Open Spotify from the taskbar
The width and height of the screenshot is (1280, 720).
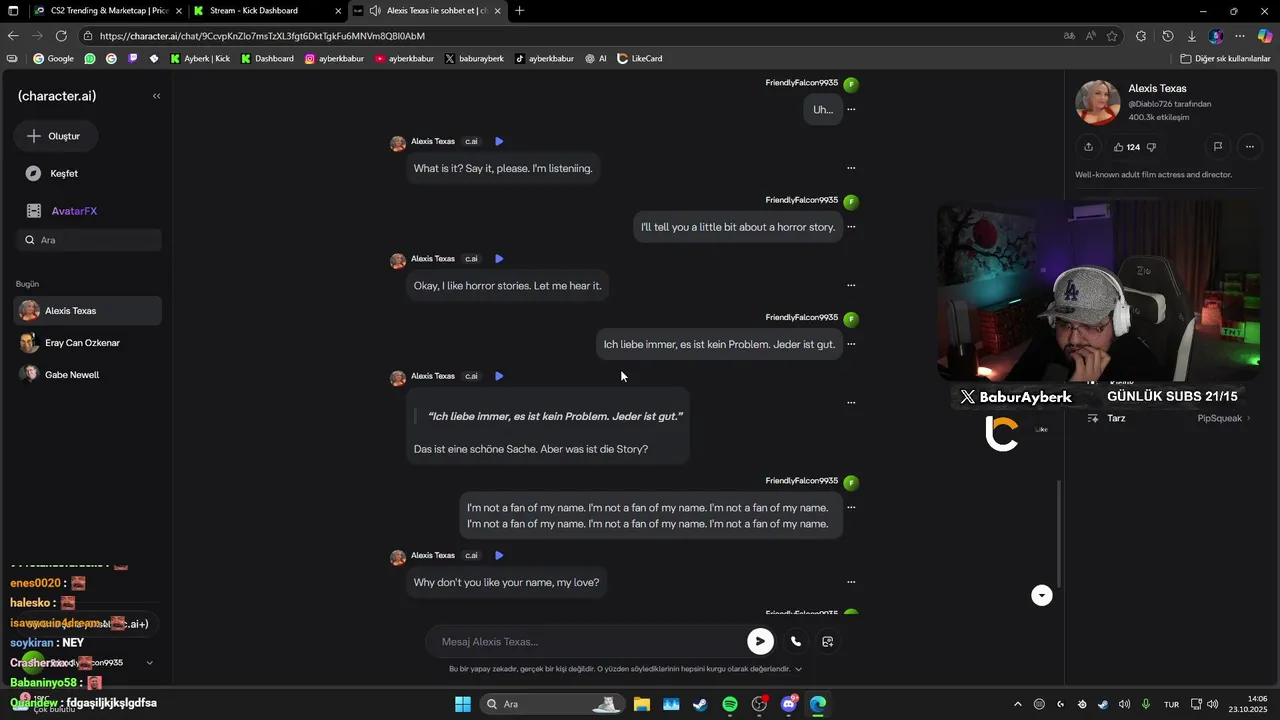(x=730, y=704)
